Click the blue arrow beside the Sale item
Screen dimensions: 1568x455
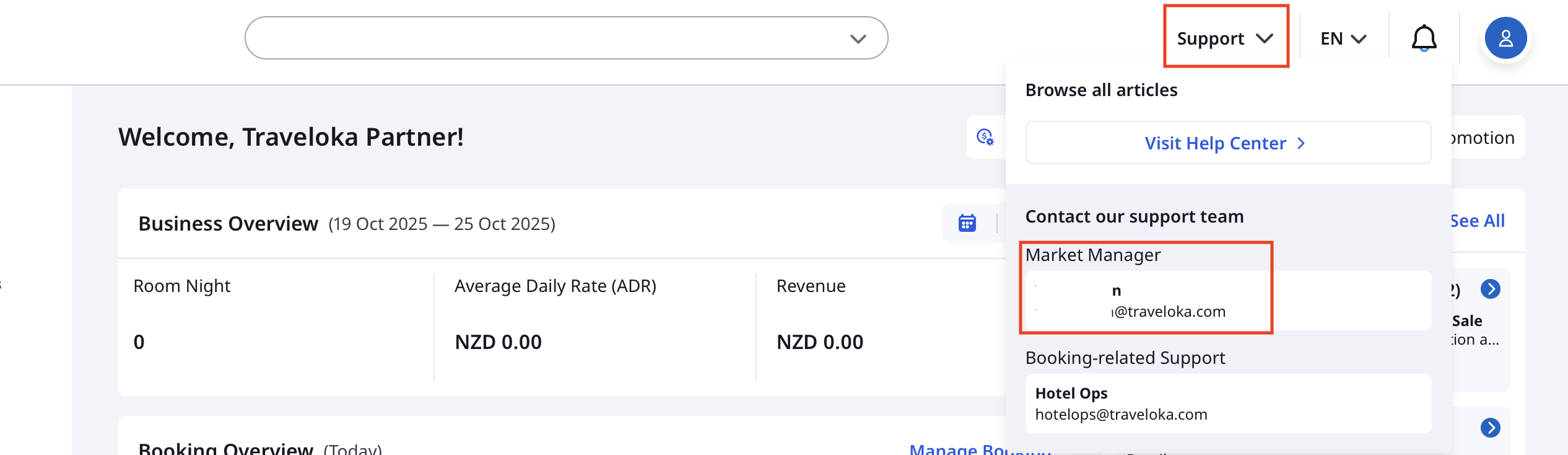point(1490,289)
